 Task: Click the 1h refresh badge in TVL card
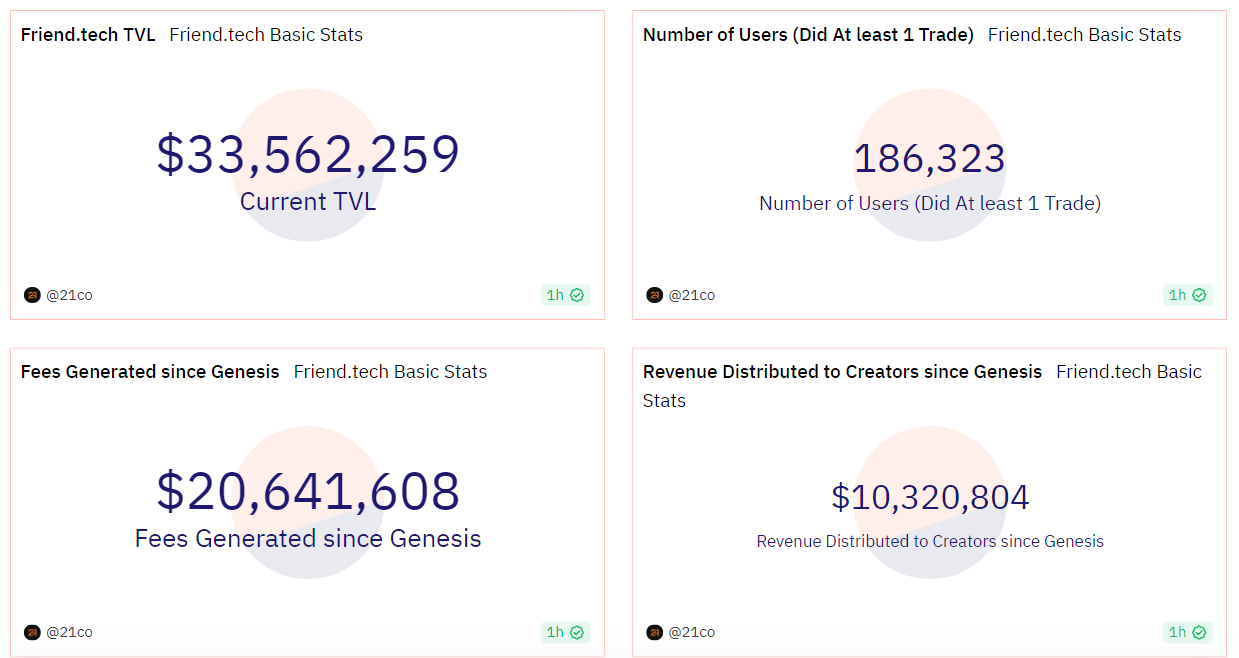tap(565, 295)
